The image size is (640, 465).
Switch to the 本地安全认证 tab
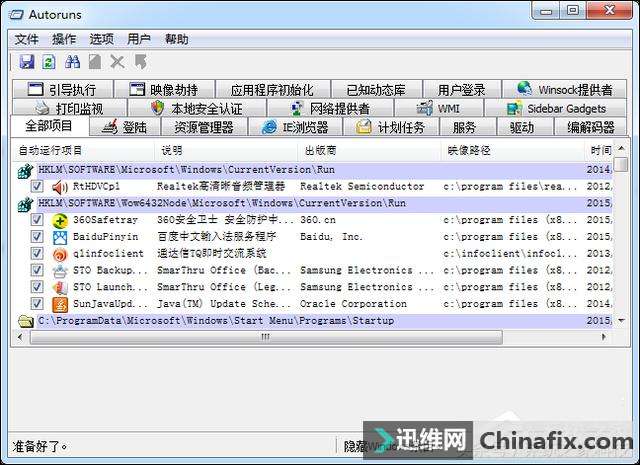(197, 109)
